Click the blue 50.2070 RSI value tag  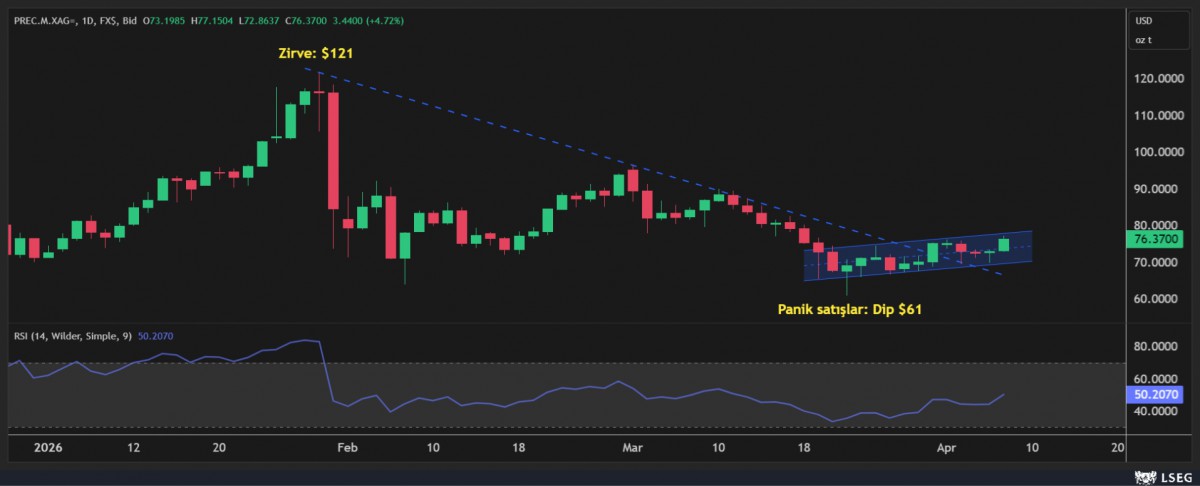(1155, 396)
